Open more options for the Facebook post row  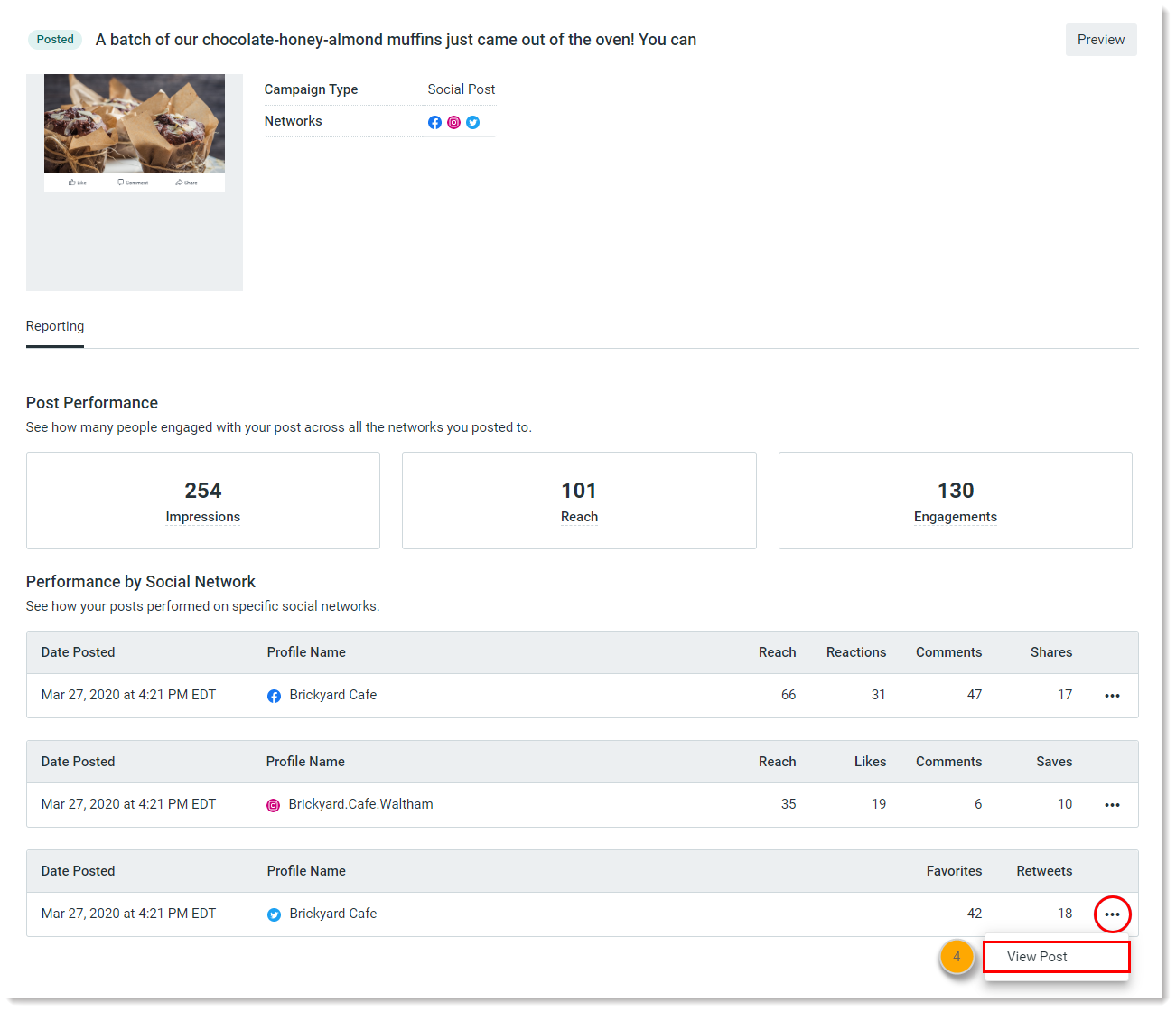click(1112, 696)
